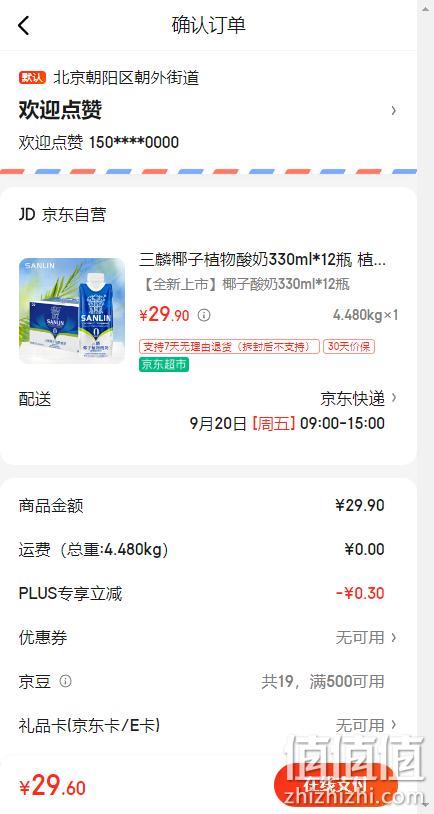Tap the price info icon beside ¥29.90
This screenshot has height=814, width=434.
click(x=205, y=315)
